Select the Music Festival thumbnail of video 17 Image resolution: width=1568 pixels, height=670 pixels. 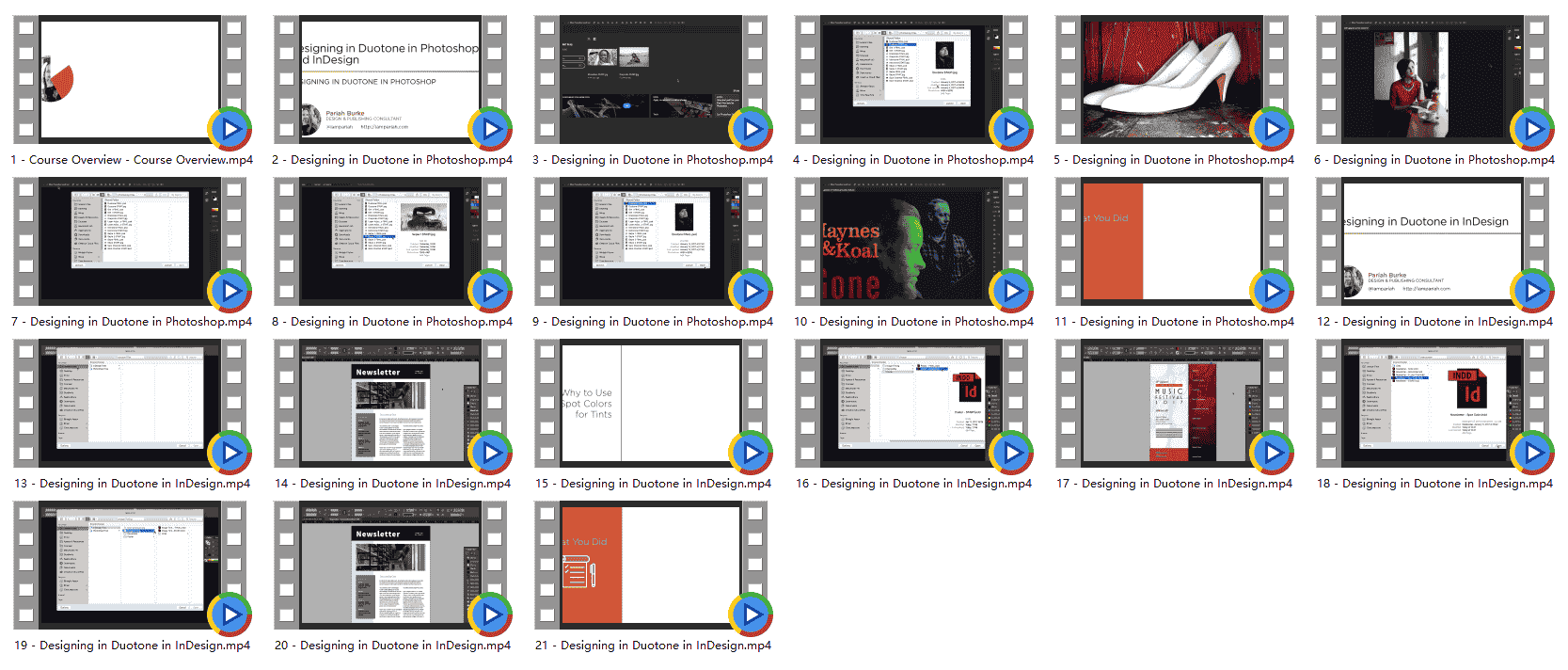coord(1172,403)
